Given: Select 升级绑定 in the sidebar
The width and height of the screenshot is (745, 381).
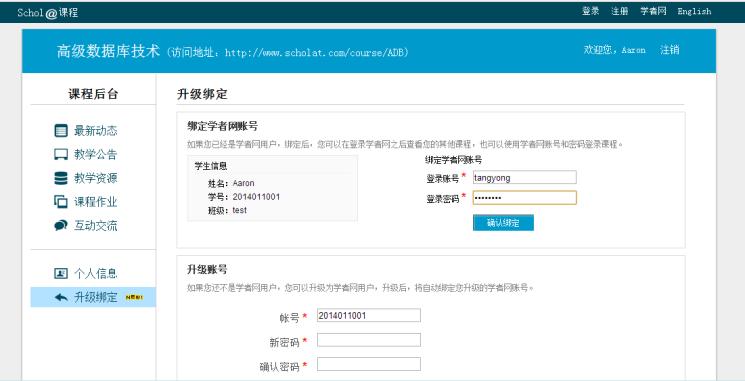Looking at the screenshot, I should pos(93,297).
